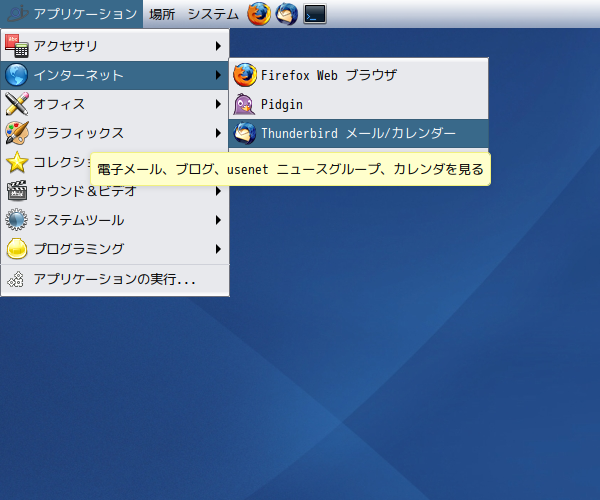Choose アプリケーションの実行... to run a command
The width and height of the screenshot is (600, 500).
click(115, 280)
